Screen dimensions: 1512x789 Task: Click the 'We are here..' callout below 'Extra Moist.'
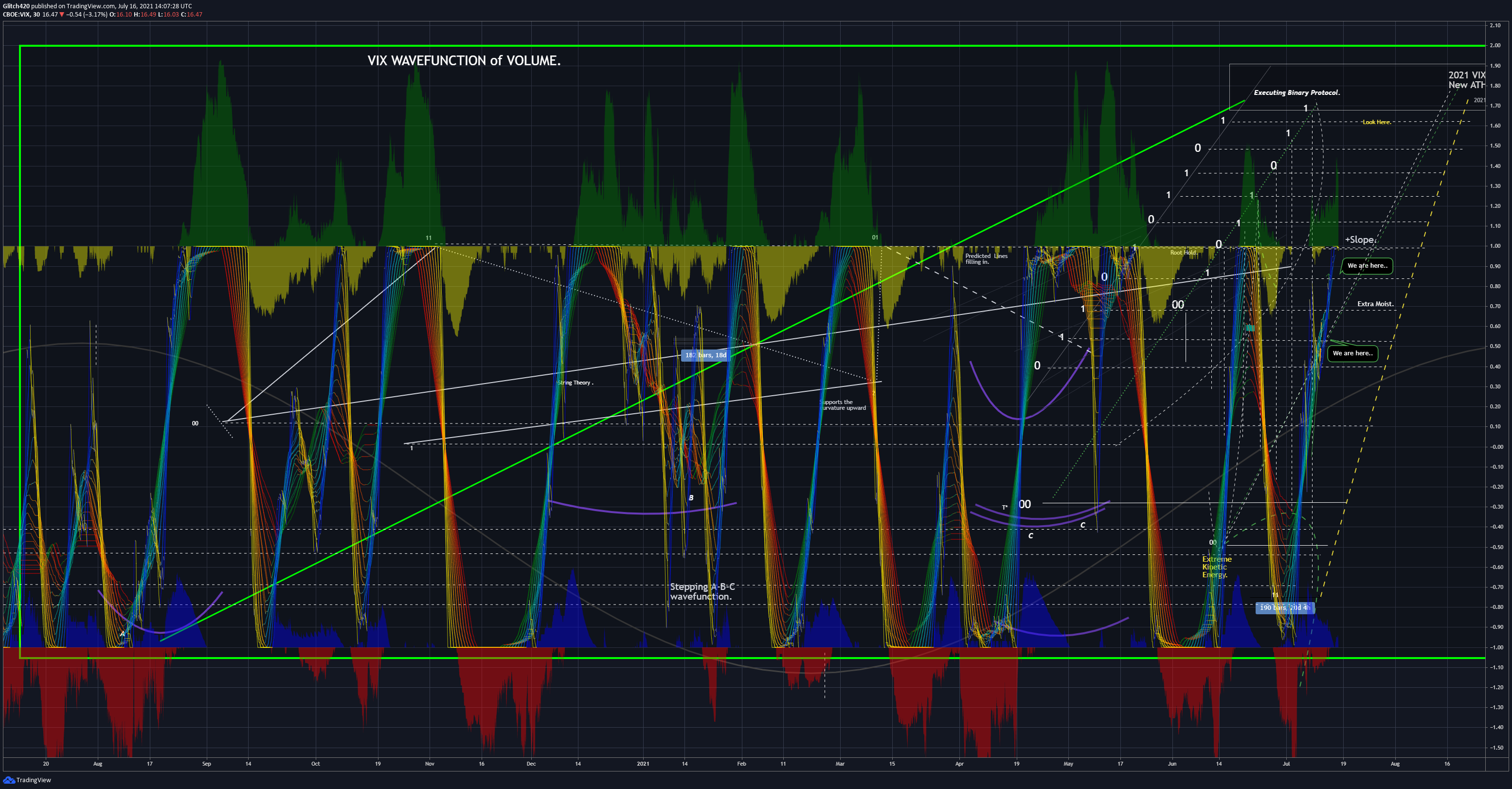[x=1352, y=353]
